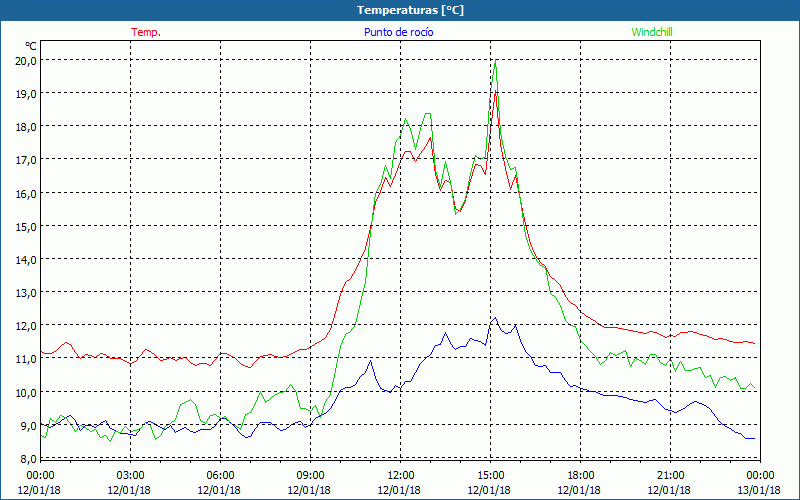Screen dimensions: 800x500
Task: Click the "00:00" time label above 12/01/18
Action: pos(40,476)
